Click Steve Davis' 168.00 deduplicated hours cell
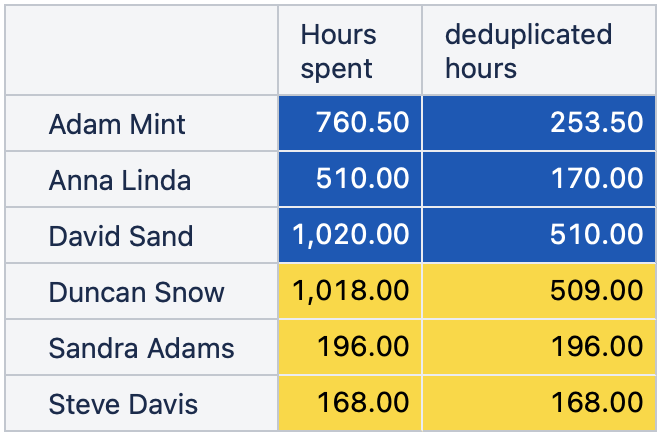Image resolution: width=664 pixels, height=444 pixels. pos(539,403)
